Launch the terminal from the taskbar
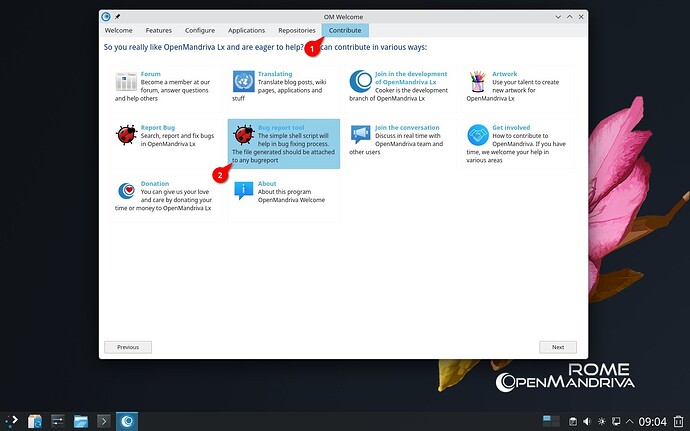This screenshot has height=431, width=690. coord(104,421)
